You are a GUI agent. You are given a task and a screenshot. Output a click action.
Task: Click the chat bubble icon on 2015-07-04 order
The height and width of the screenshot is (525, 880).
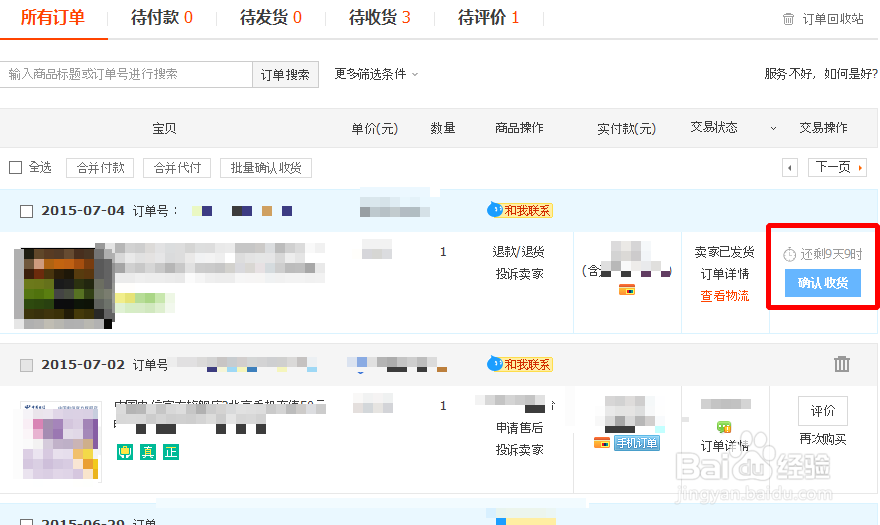point(494,210)
